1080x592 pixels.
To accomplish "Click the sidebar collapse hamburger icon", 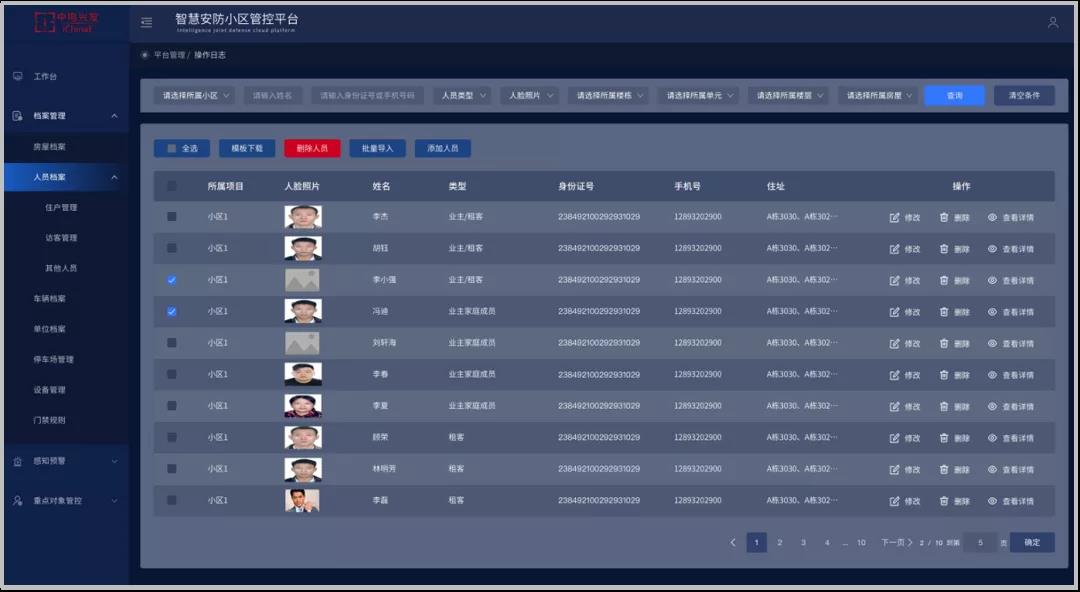I will [147, 22].
